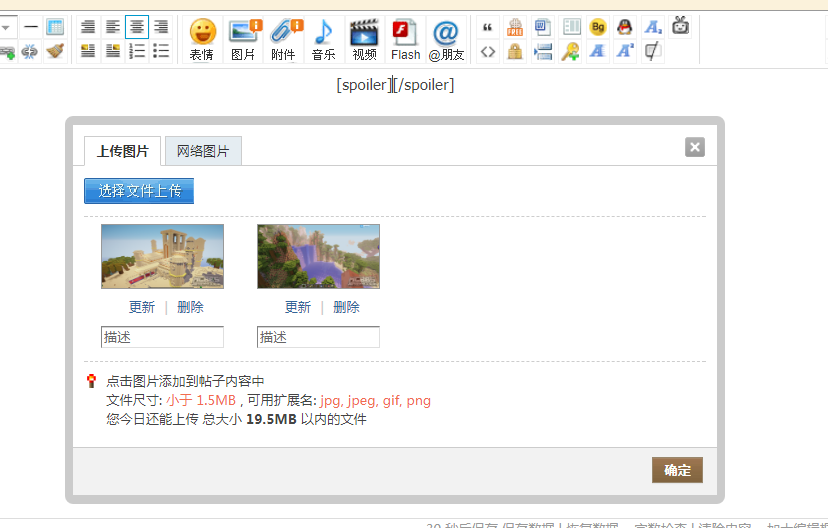Click 删除 under the temple image
This screenshot has width=828, height=528.
[x=190, y=307]
